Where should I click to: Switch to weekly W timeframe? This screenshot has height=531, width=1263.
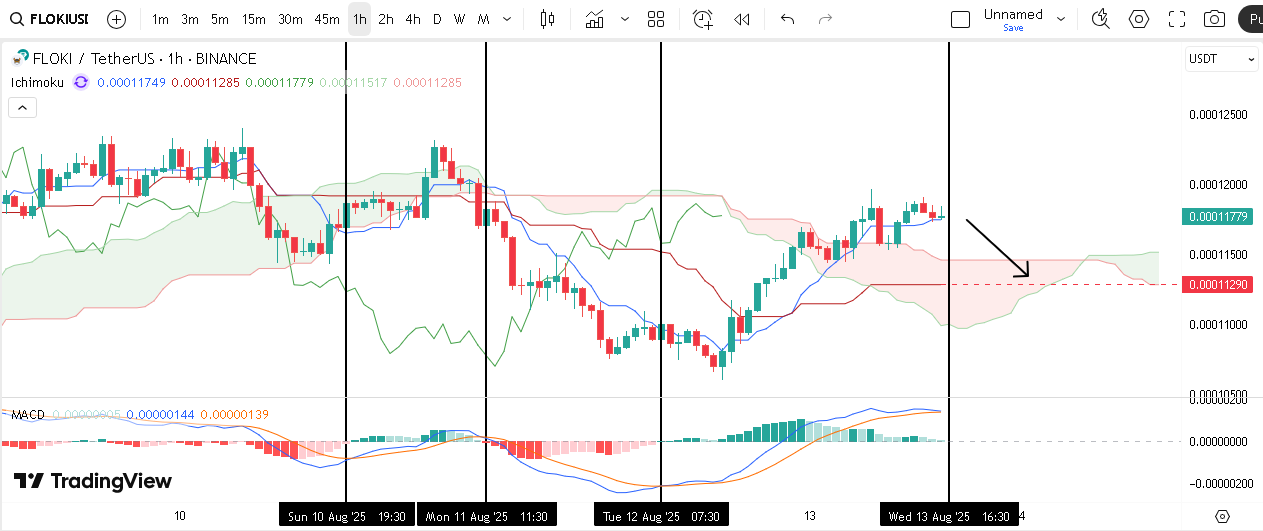[459, 19]
